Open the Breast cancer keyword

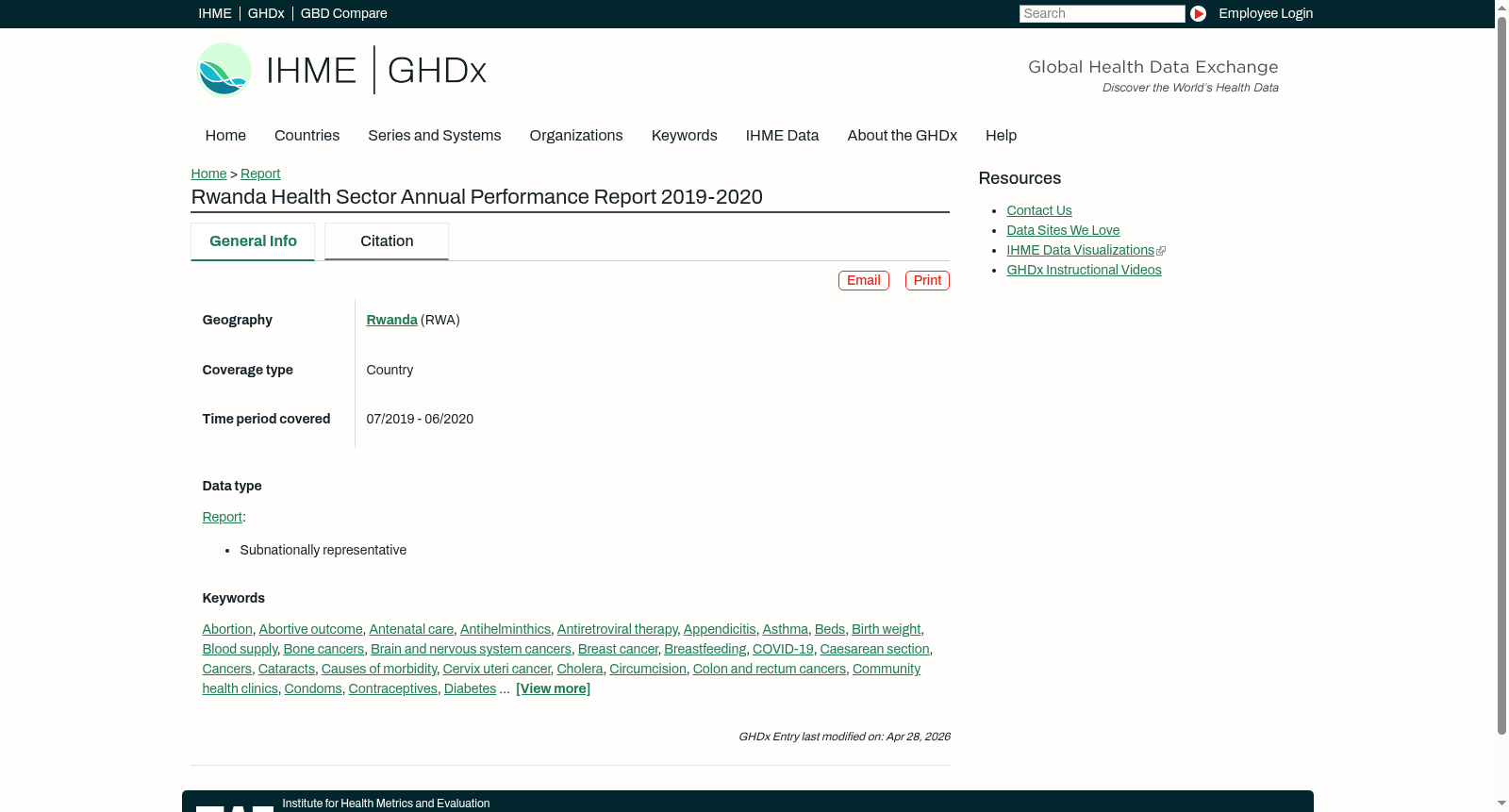[618, 649]
